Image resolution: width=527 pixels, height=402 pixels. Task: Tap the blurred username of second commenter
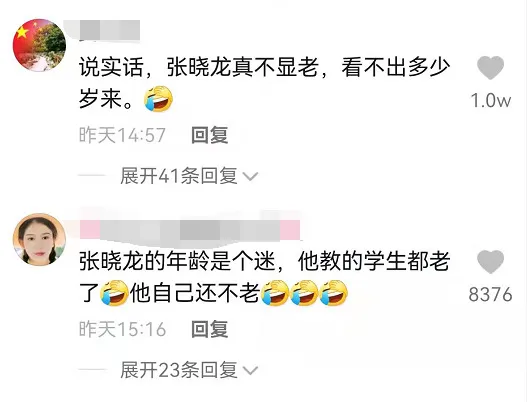190,230
